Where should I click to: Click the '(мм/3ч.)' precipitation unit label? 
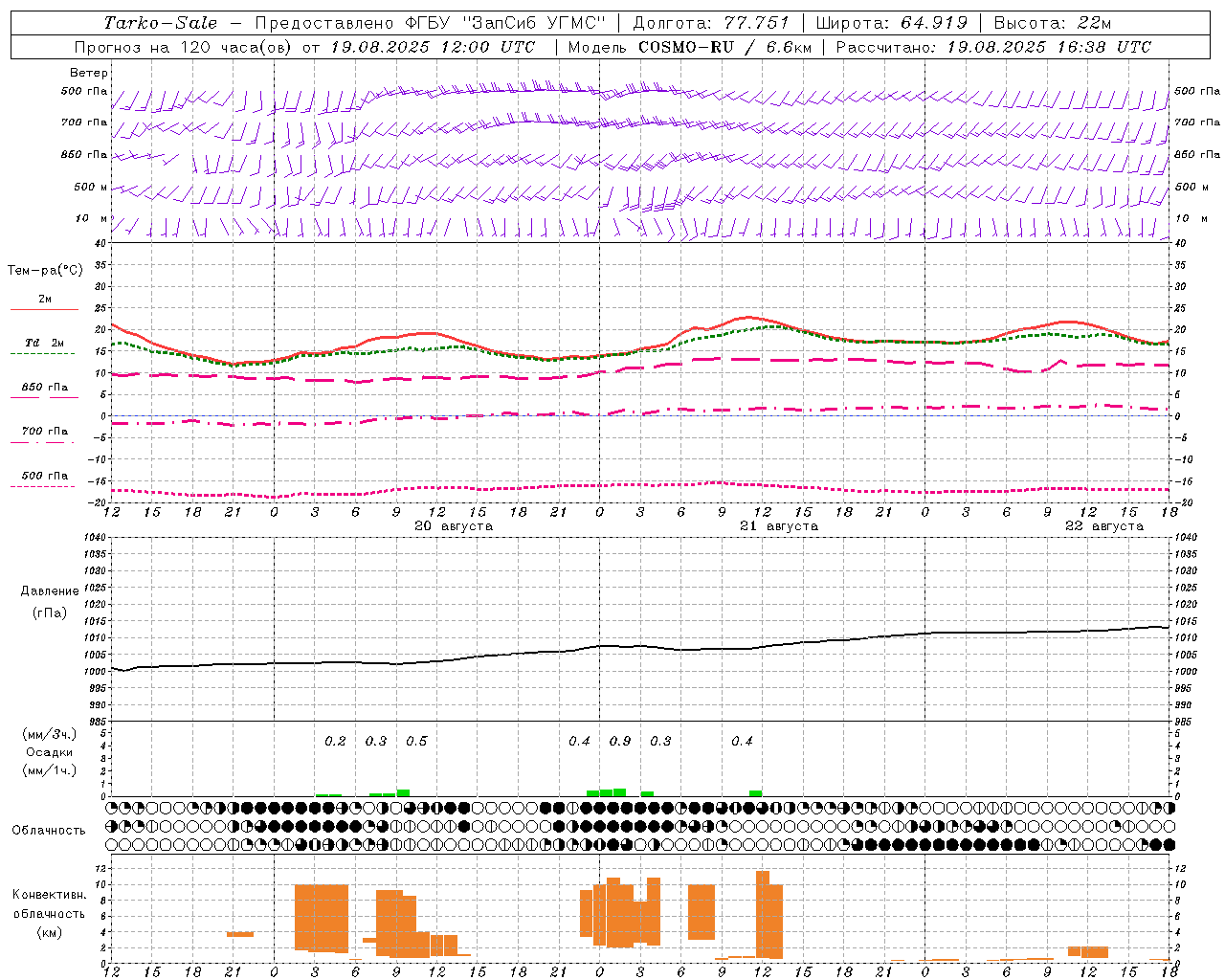(49, 735)
